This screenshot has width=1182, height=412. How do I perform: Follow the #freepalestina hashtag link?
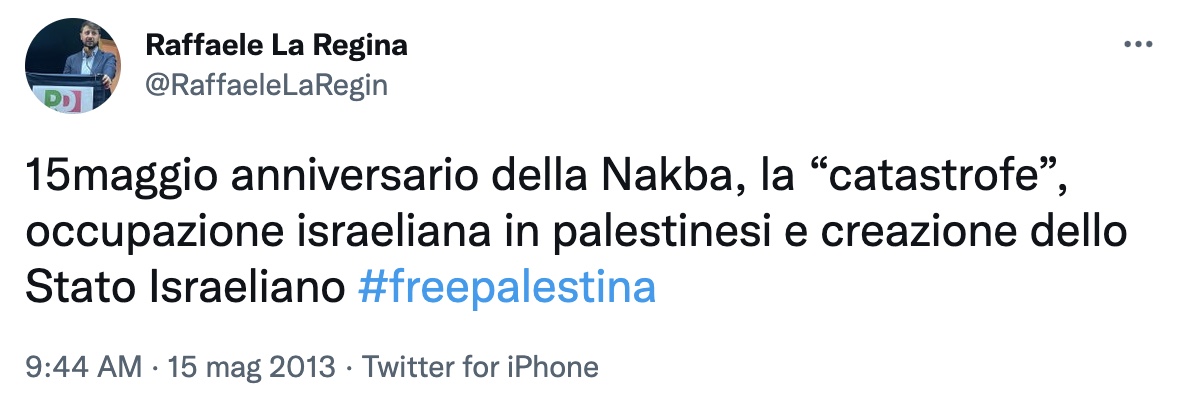pos(506,288)
